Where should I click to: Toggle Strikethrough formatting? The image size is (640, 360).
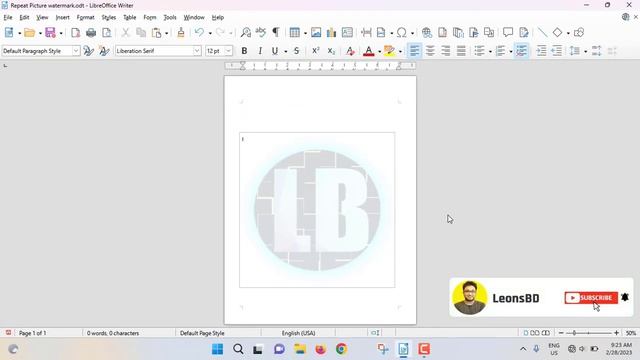tap(297, 51)
